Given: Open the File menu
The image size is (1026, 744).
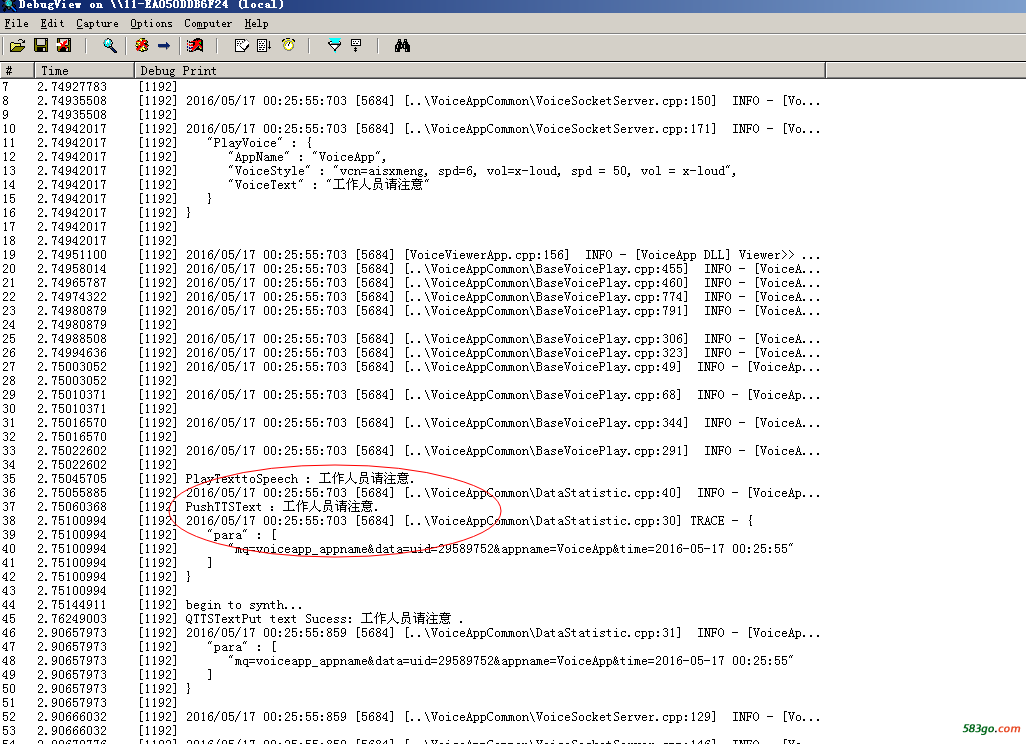Looking at the screenshot, I should coord(16,23).
